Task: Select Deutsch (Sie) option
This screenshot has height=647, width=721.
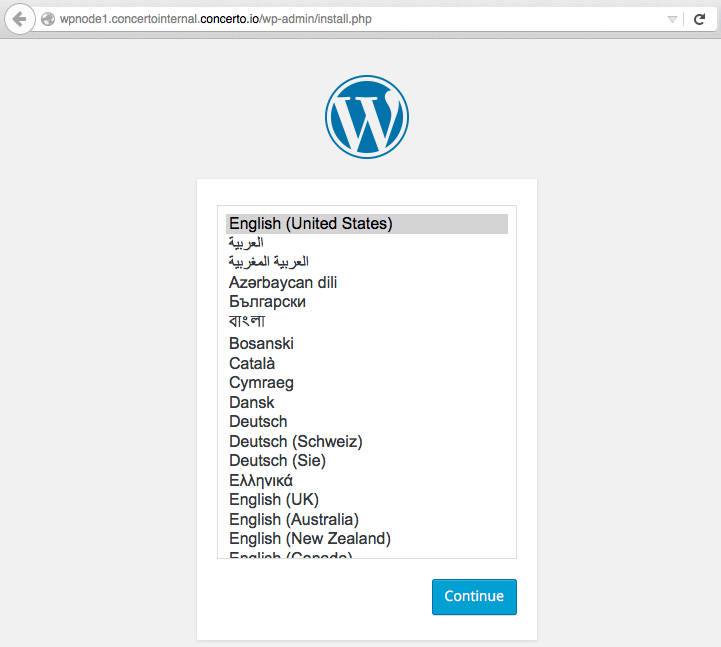Action: pyautogui.click(x=367, y=461)
